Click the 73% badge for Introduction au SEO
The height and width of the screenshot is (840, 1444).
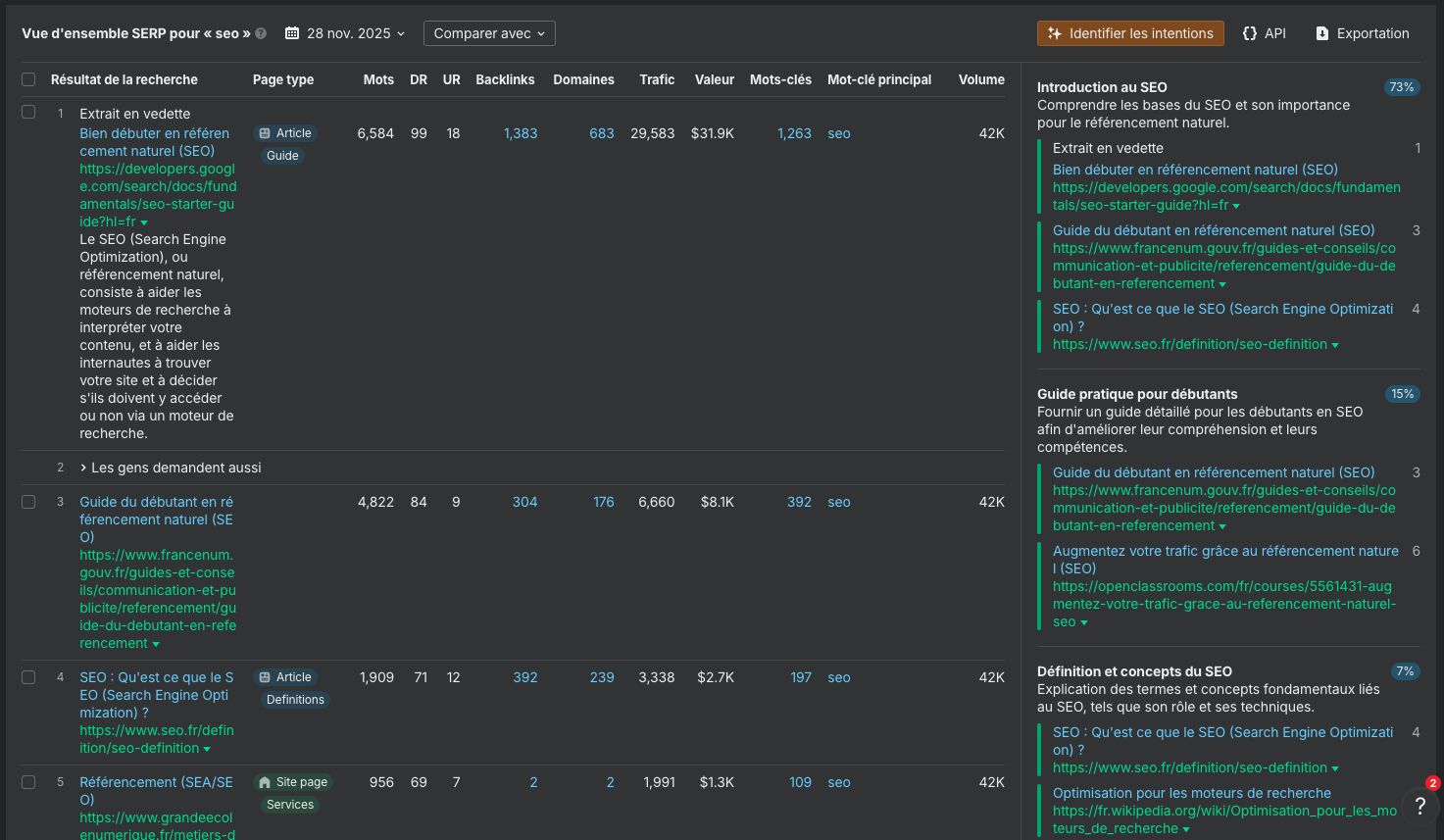[x=1402, y=86]
